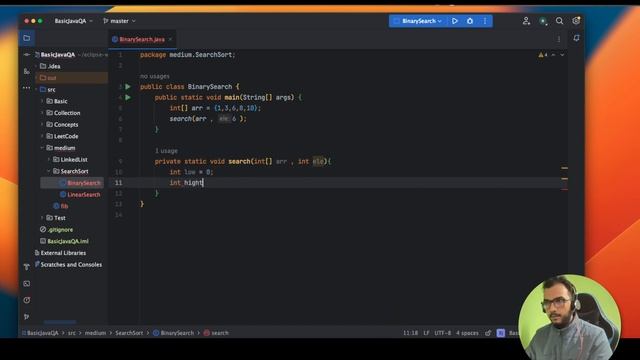This screenshot has width=640, height=360.
Task: Debug the BinarySearch configuration
Action: (x=470, y=21)
